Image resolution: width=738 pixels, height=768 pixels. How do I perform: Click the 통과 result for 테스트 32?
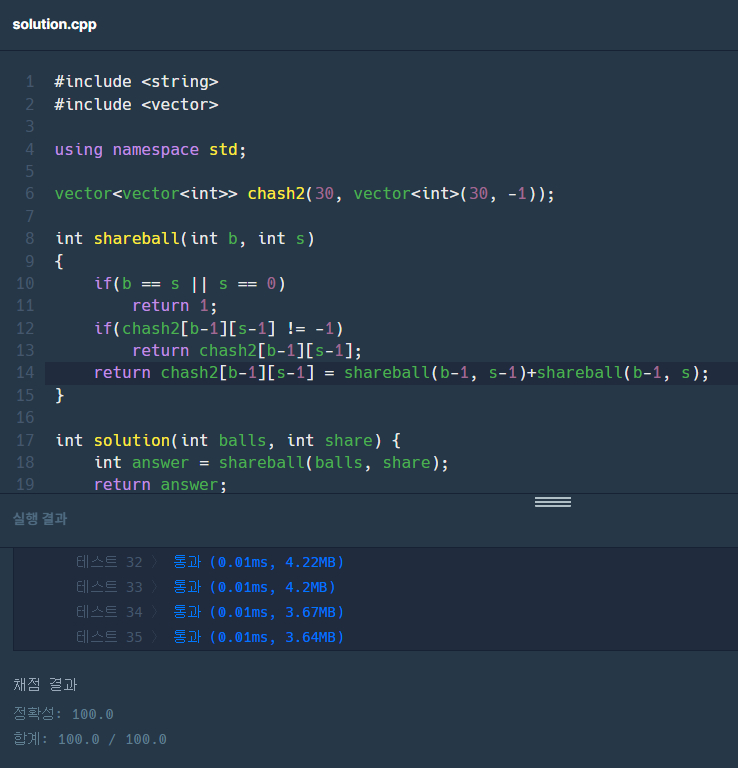(187, 562)
